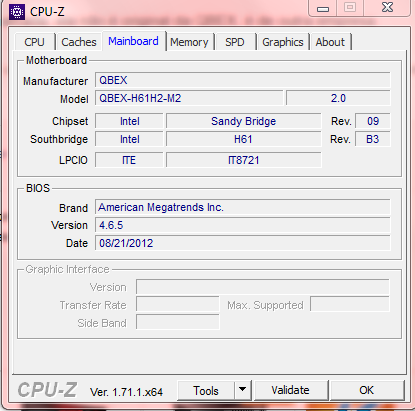The image size is (415, 411).
Task: Click the BIOS version value 4.6.5
Action: [x=243, y=225]
